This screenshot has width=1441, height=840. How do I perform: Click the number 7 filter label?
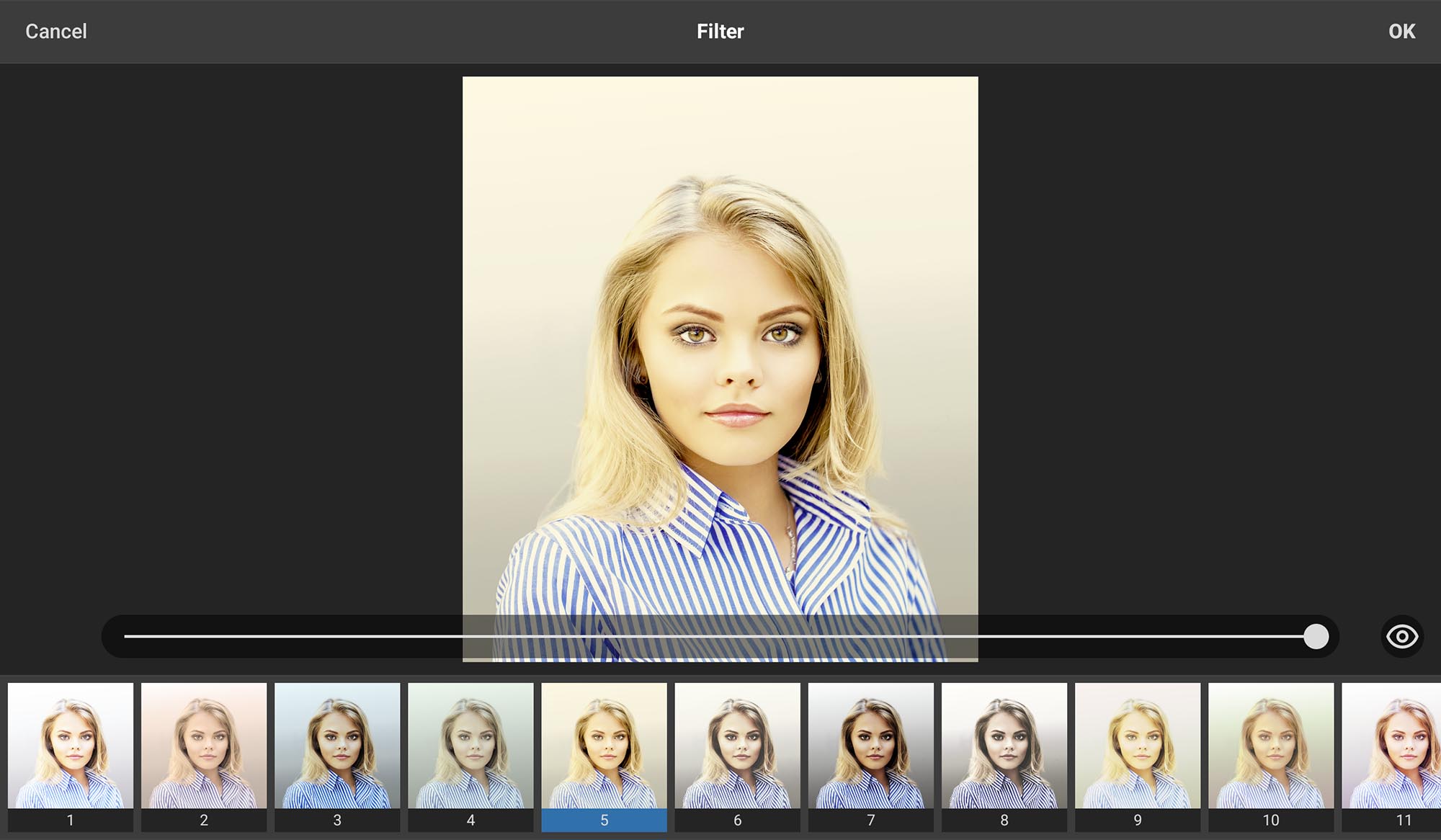point(870,821)
